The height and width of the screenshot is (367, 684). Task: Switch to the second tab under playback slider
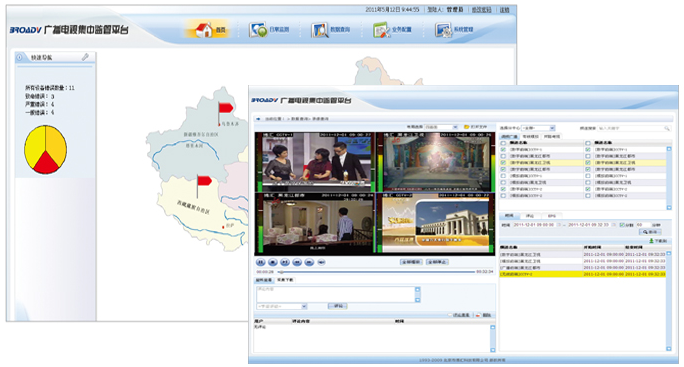point(285,280)
